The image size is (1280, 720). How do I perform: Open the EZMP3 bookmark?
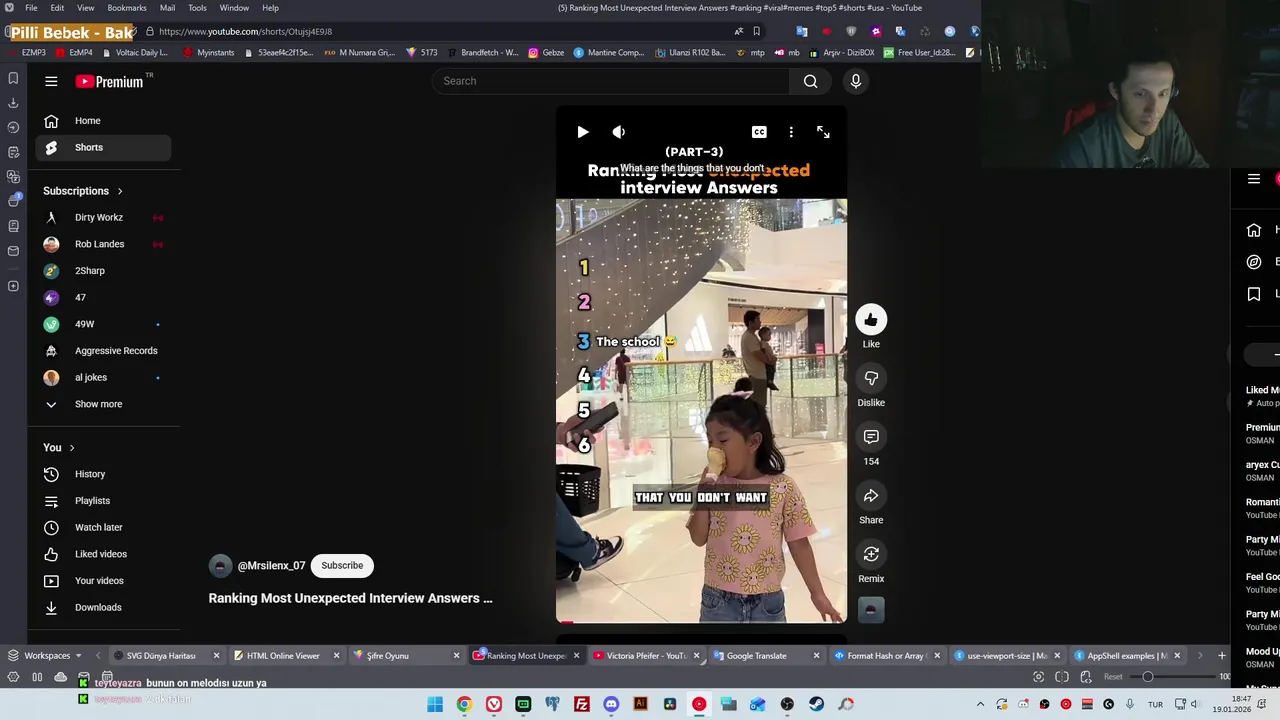[27, 53]
